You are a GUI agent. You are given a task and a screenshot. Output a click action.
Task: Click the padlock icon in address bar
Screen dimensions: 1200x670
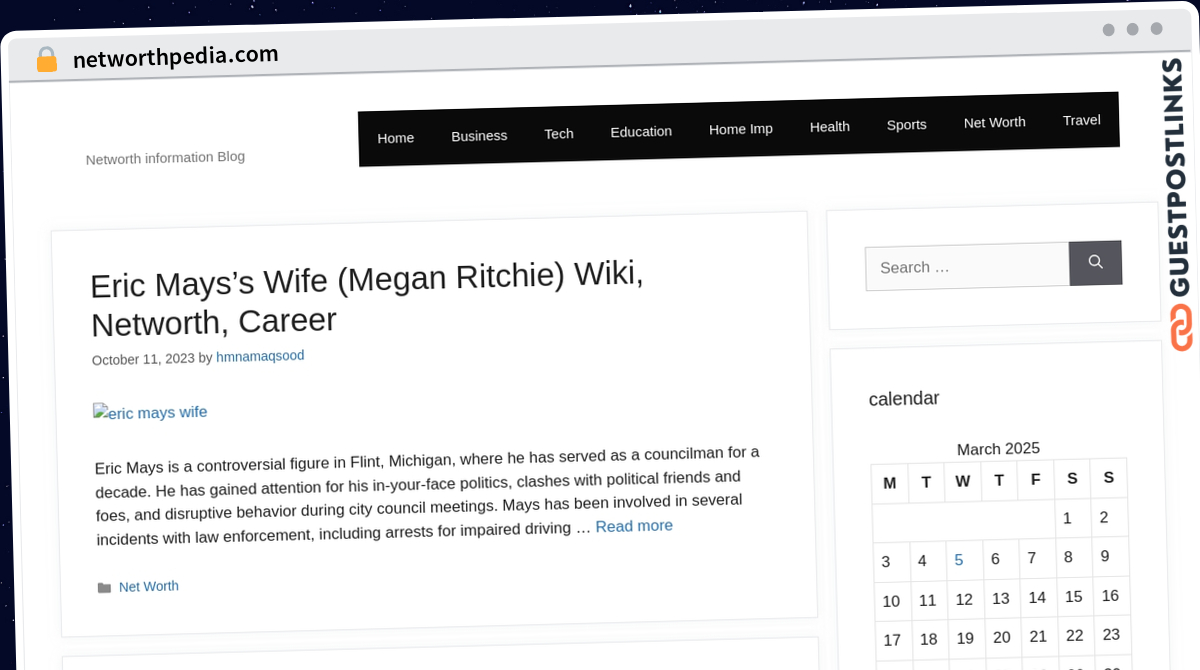[46, 60]
